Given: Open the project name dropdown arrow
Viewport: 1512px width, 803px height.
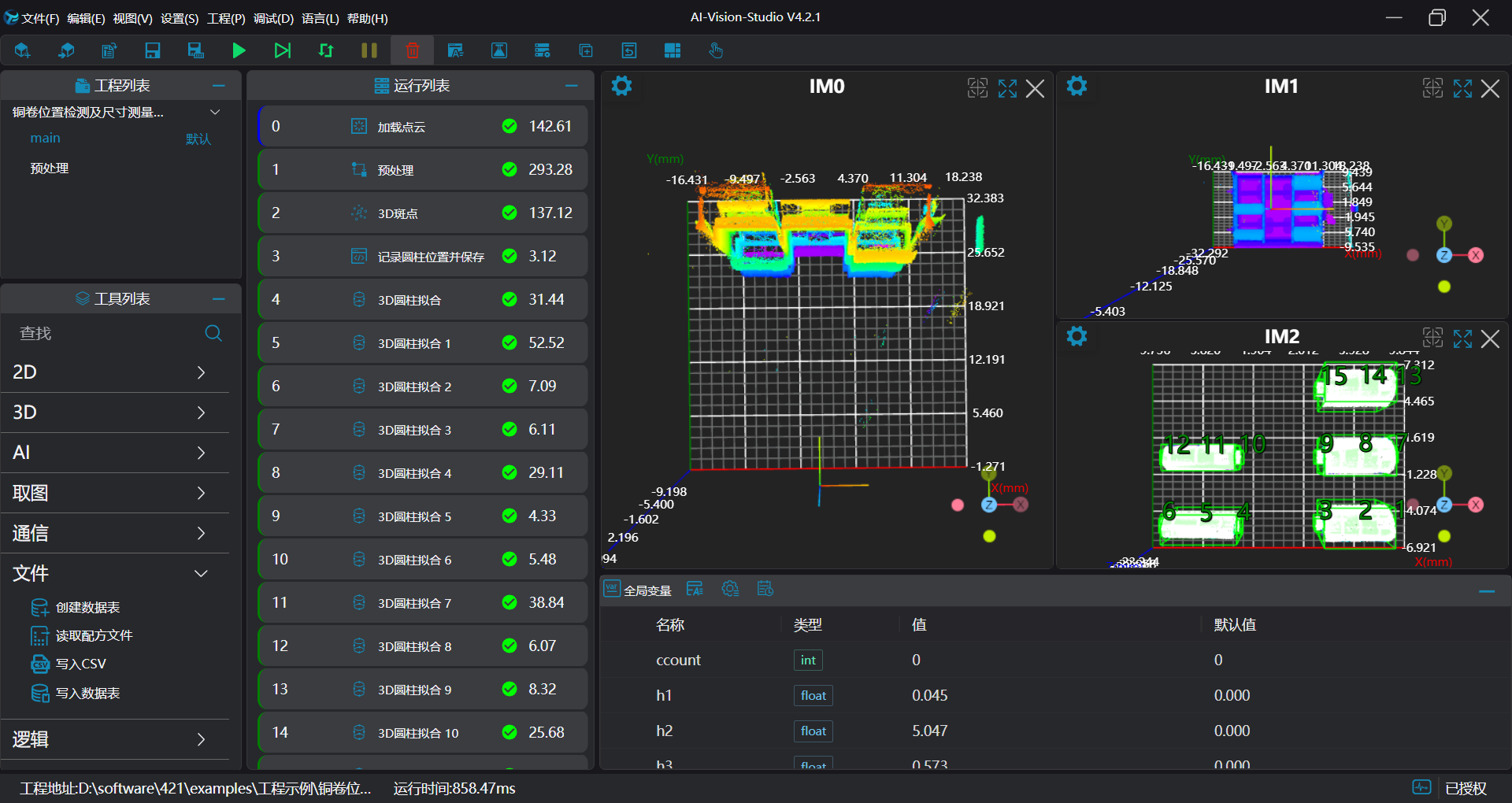Looking at the screenshot, I should click(x=215, y=113).
